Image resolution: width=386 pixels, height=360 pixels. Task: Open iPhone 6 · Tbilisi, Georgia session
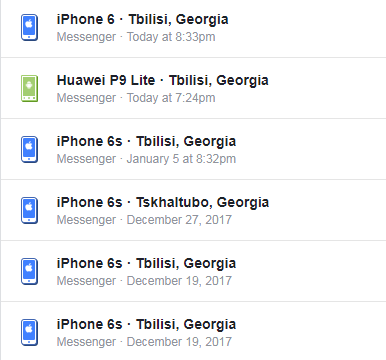click(193, 28)
